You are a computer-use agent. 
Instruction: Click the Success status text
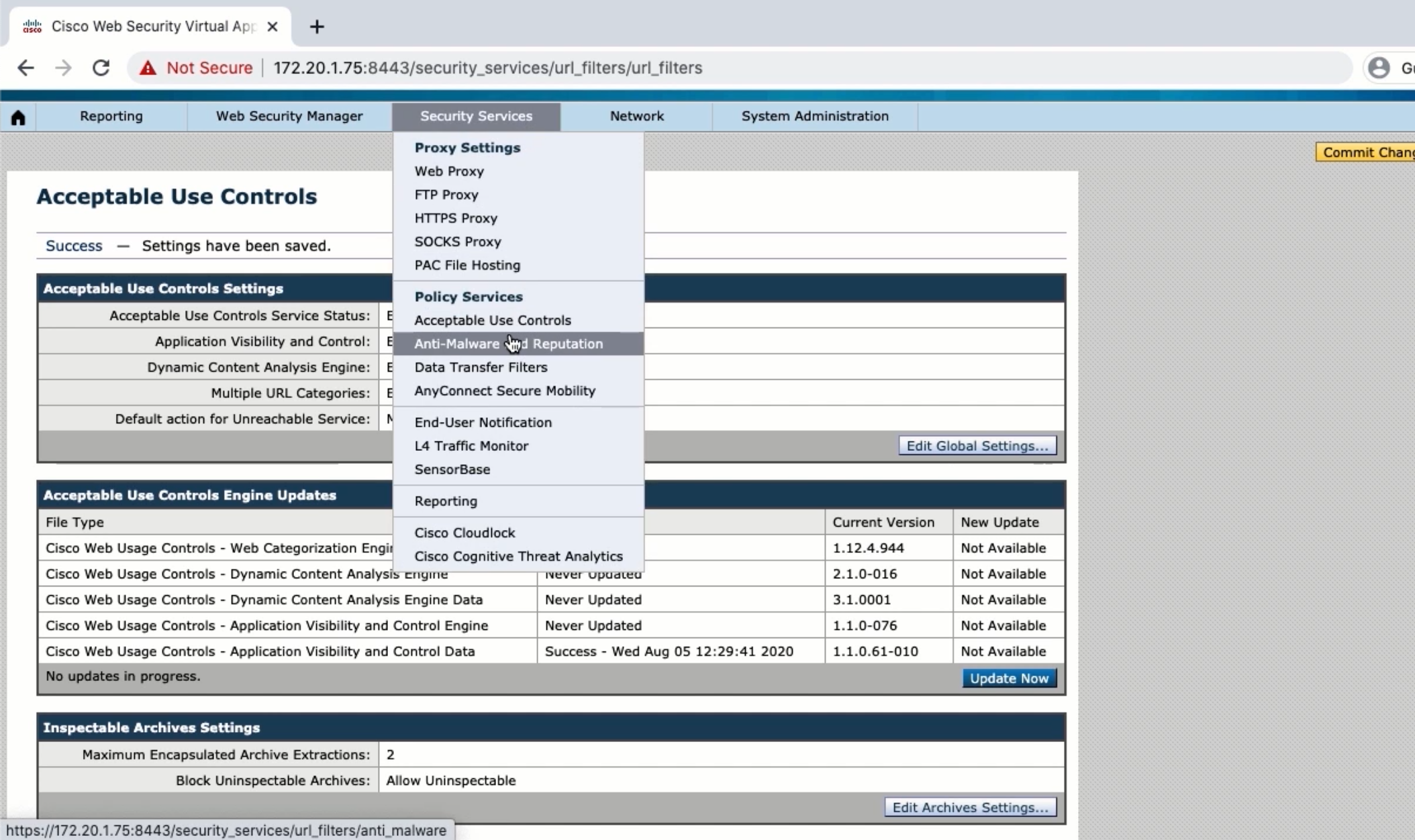pos(74,246)
